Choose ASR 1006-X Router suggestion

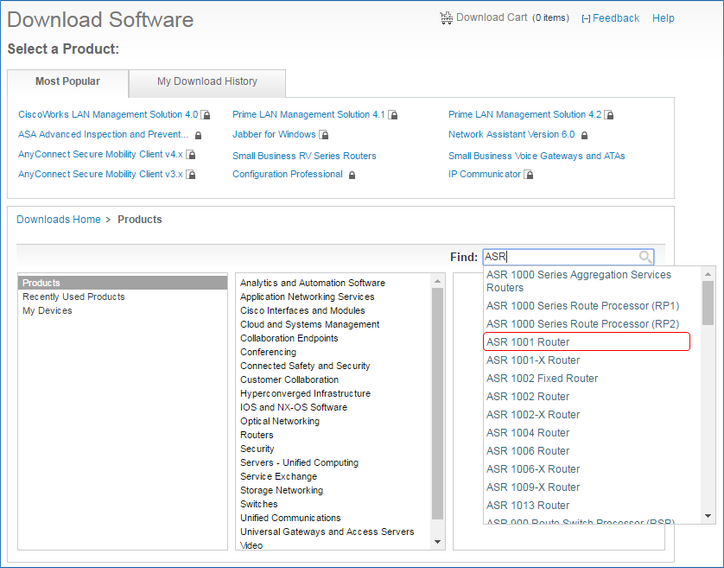click(x=533, y=469)
